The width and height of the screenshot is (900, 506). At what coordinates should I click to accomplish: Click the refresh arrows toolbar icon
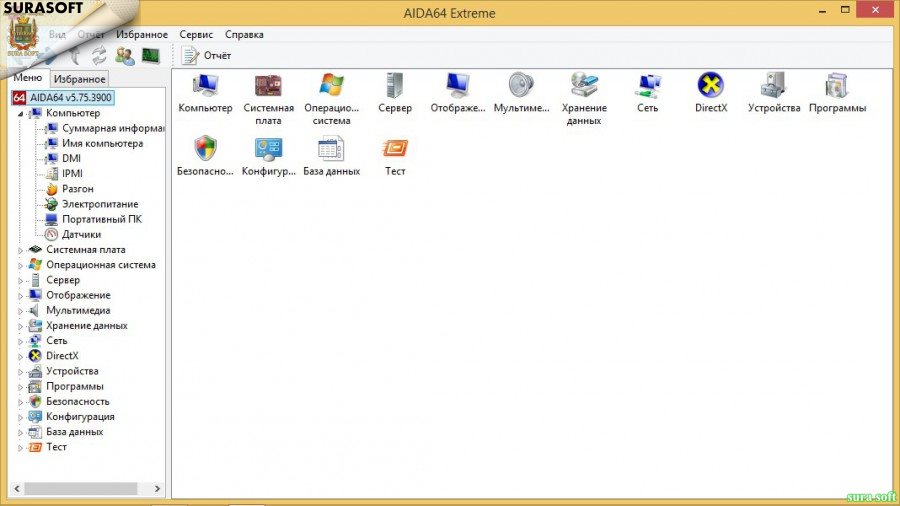[99, 56]
